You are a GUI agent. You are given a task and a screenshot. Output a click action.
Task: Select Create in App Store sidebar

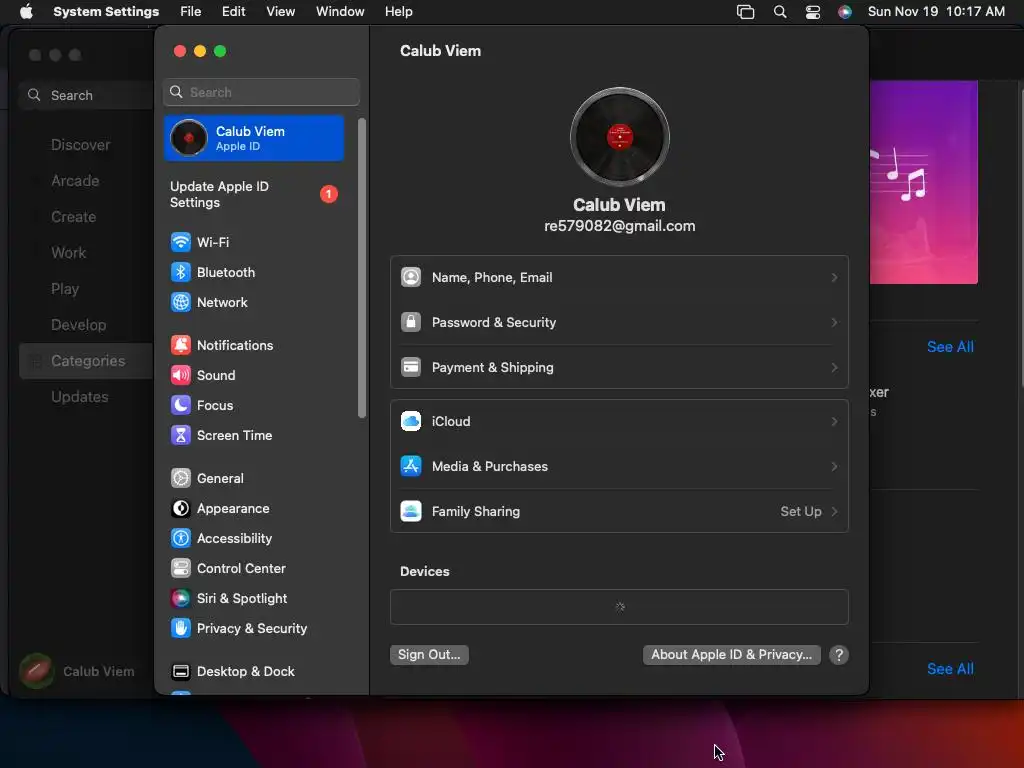click(74, 217)
